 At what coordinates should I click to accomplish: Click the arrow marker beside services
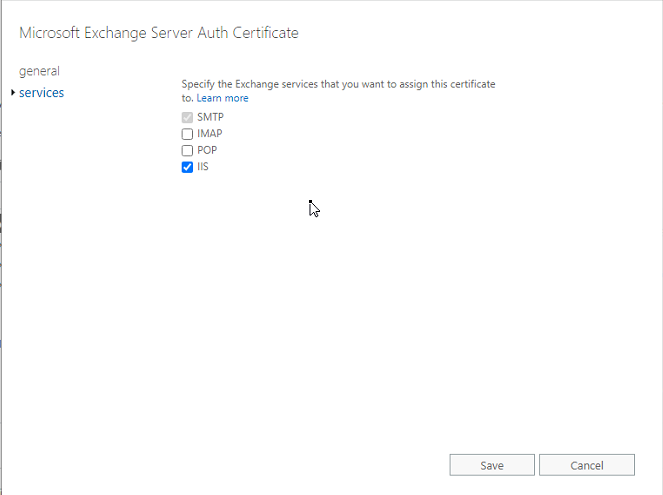pos(13,92)
